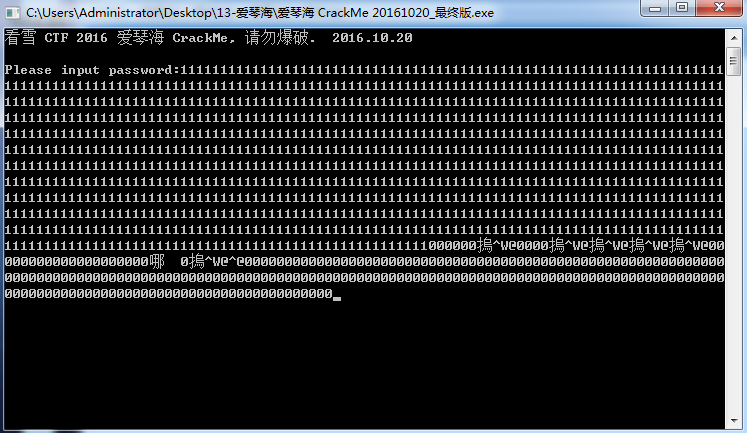Viewport: 747px width, 433px height.
Task: Click the word 'password' in the prompt
Action: [140, 70]
